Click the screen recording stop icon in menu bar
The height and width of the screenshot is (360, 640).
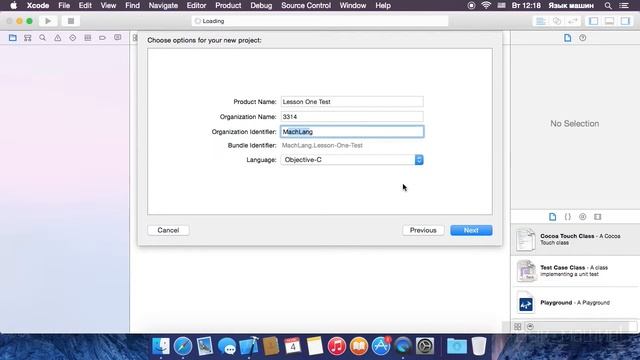[471, 6]
